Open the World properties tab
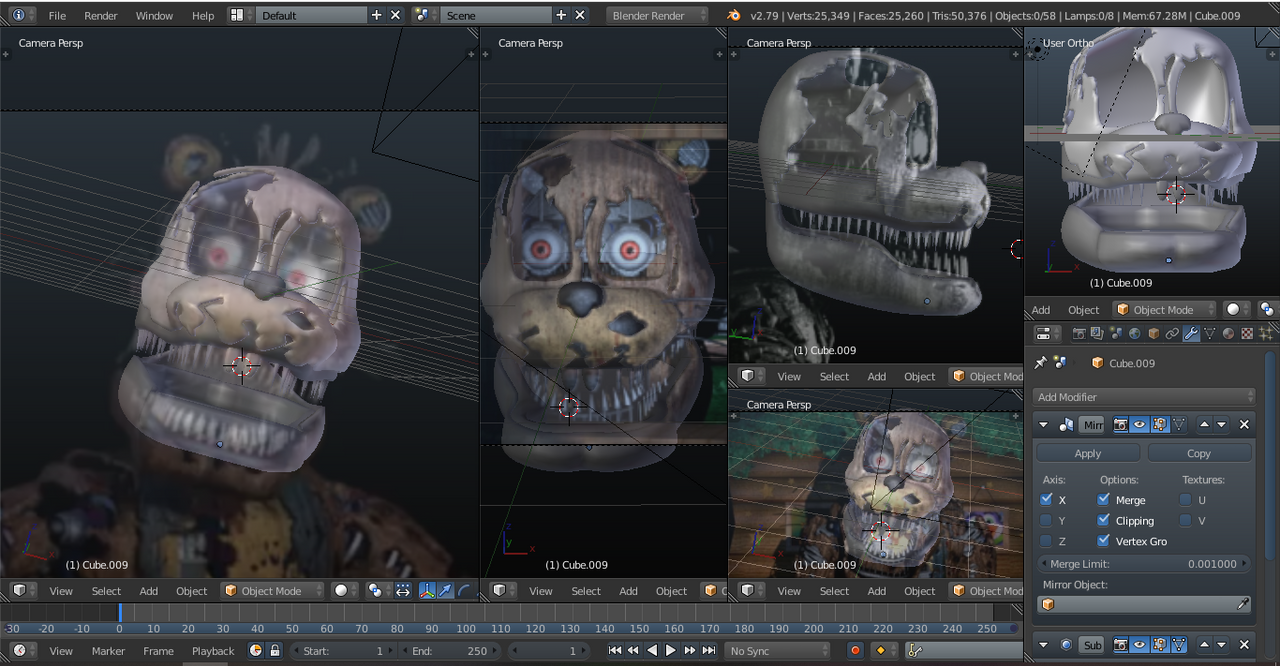Screen dimensions: 1280x666 (1135, 334)
